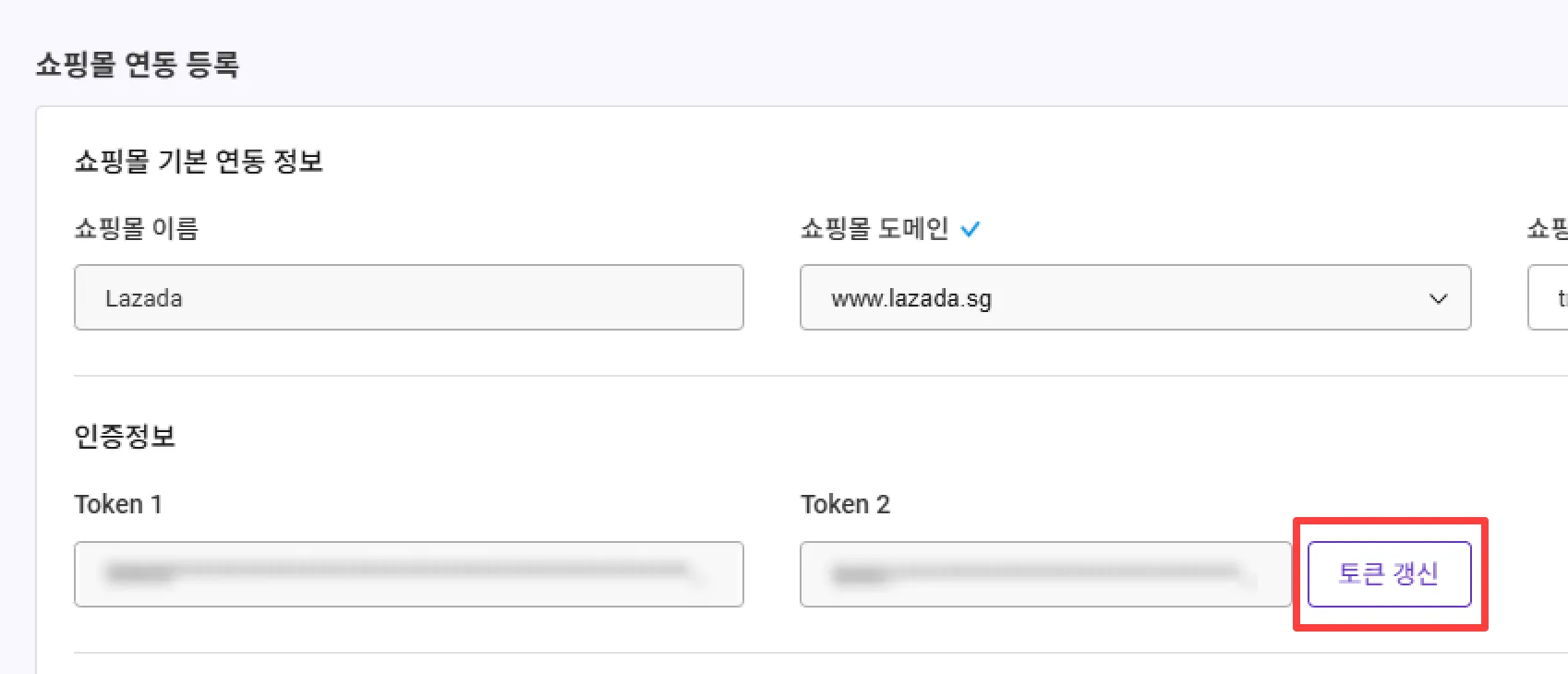Viewport: 1568px width, 674px height.
Task: Click the 쇼핑몰 연동 등록 page title
Action: (138, 65)
